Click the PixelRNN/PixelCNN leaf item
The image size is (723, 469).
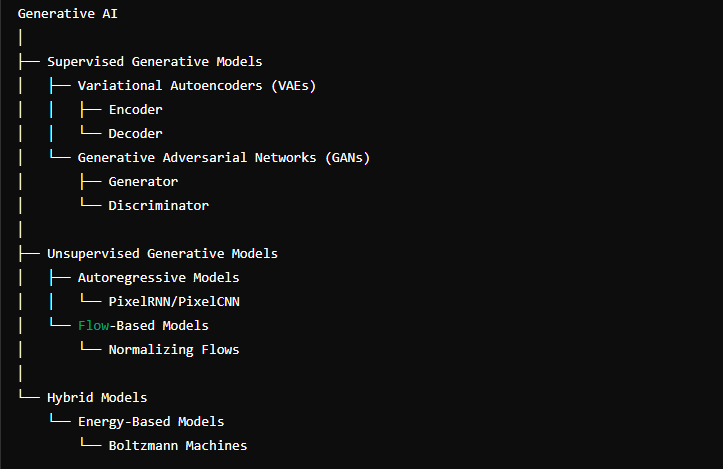(x=174, y=302)
